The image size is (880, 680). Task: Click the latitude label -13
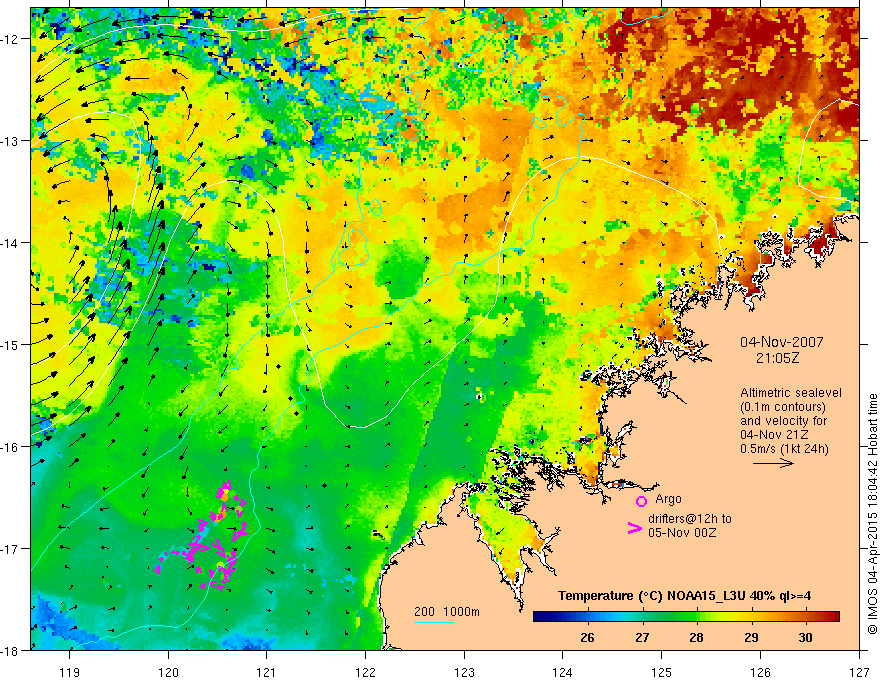(x=11, y=141)
